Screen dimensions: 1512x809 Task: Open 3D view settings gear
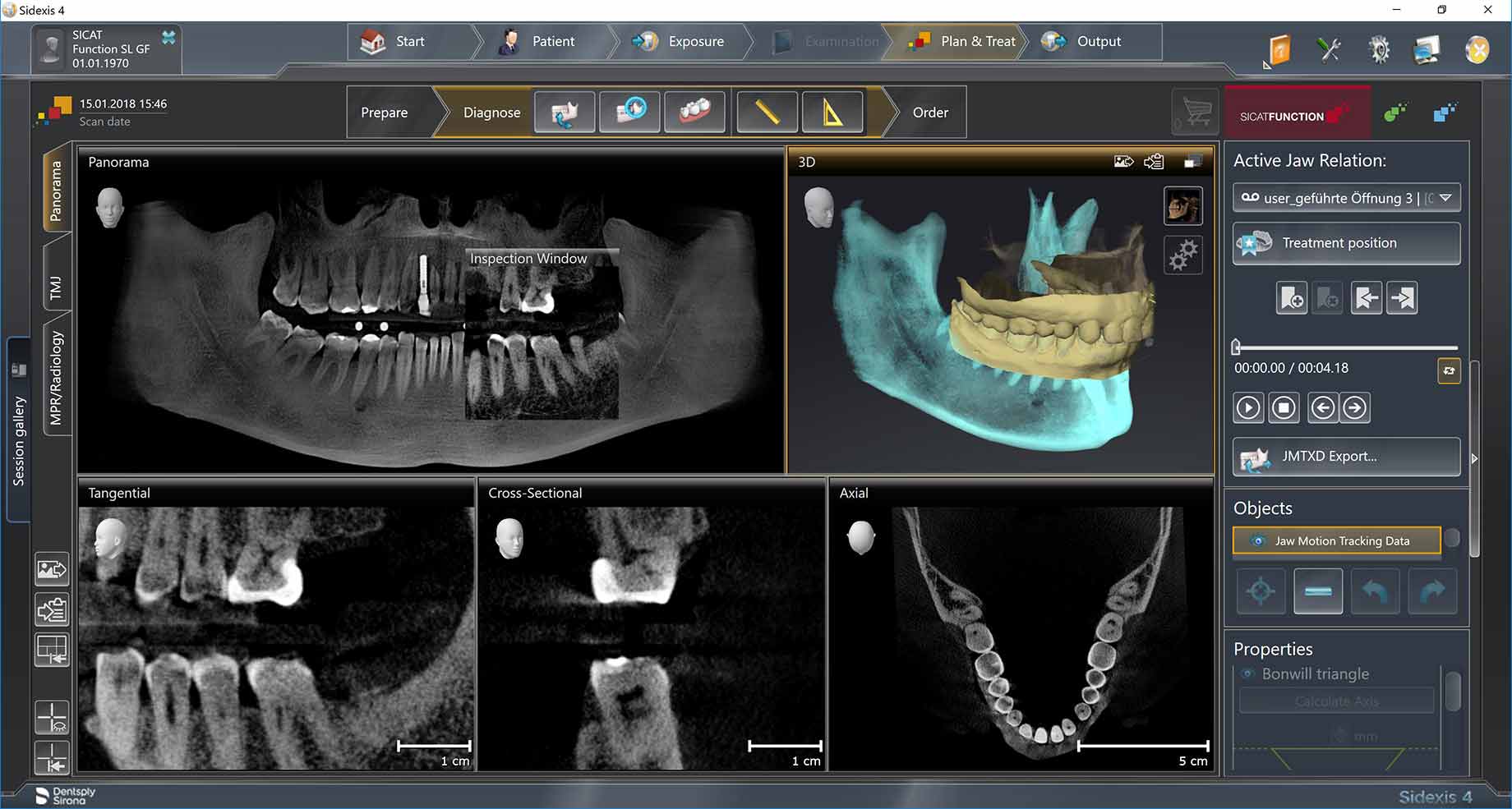pos(1182,255)
